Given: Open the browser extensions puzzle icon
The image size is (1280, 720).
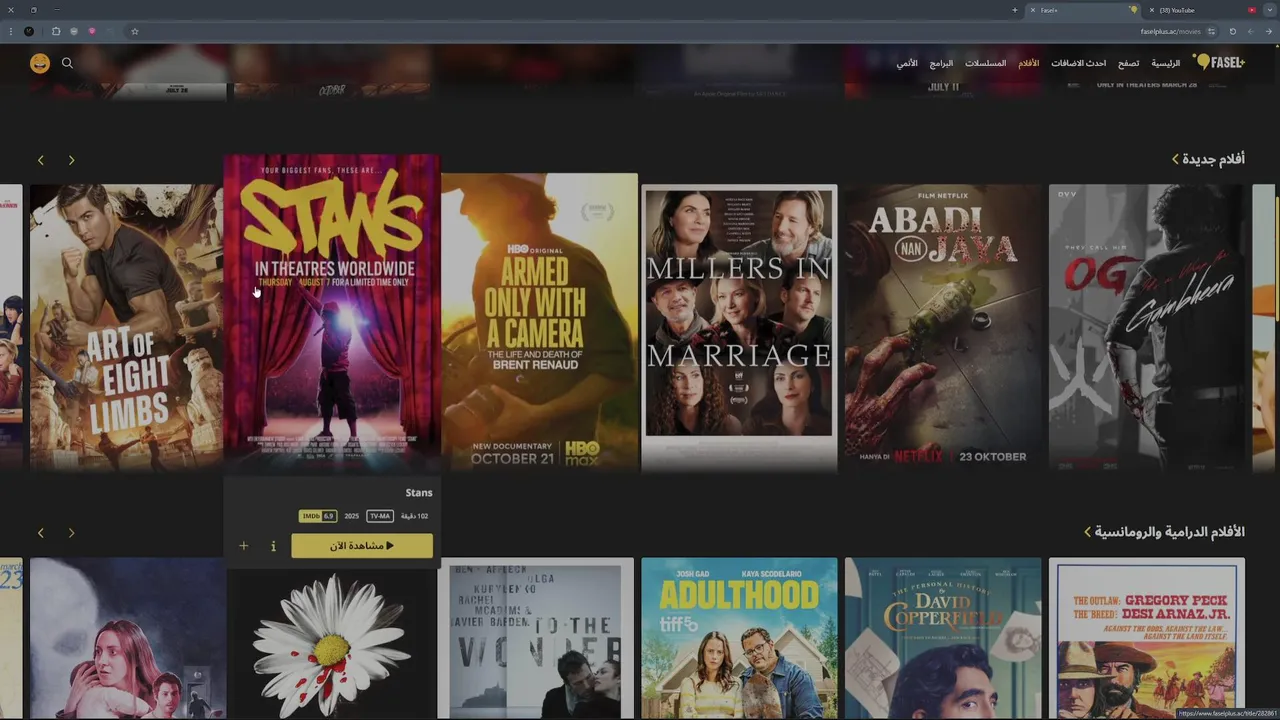Looking at the screenshot, I should pyautogui.click(x=56, y=31).
